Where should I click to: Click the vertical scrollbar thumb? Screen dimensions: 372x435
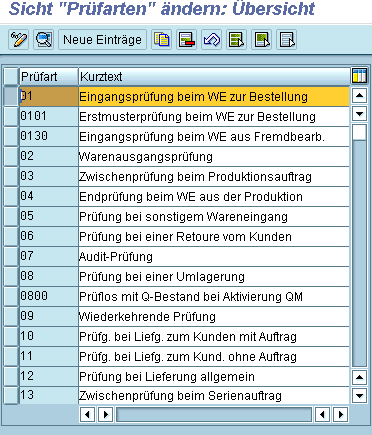(x=359, y=132)
